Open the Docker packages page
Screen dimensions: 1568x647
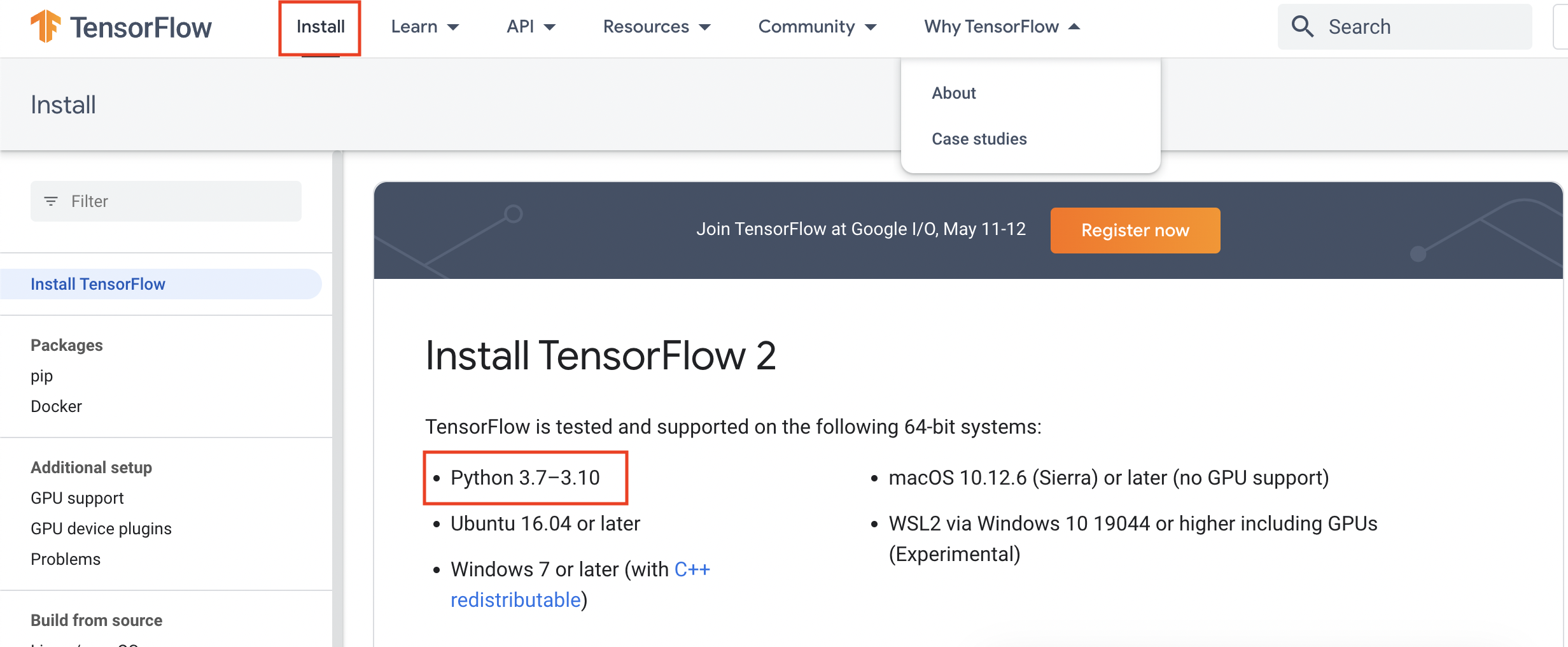[x=56, y=406]
